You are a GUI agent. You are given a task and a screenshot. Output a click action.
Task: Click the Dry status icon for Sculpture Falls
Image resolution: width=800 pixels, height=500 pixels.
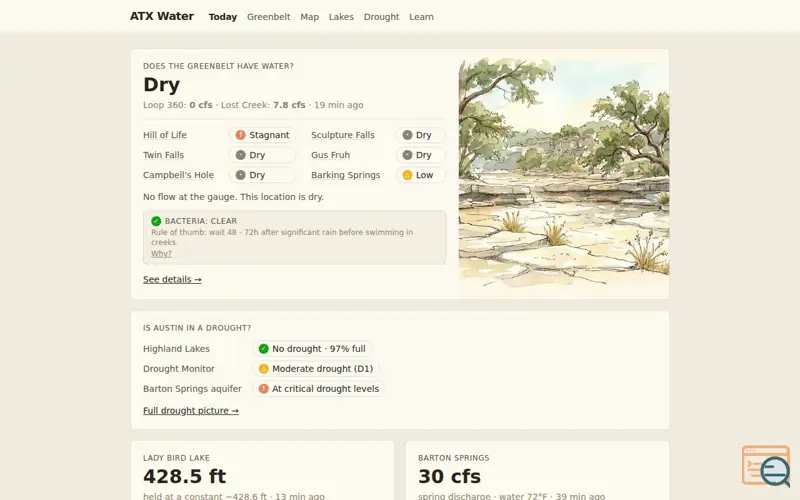tap(407, 135)
